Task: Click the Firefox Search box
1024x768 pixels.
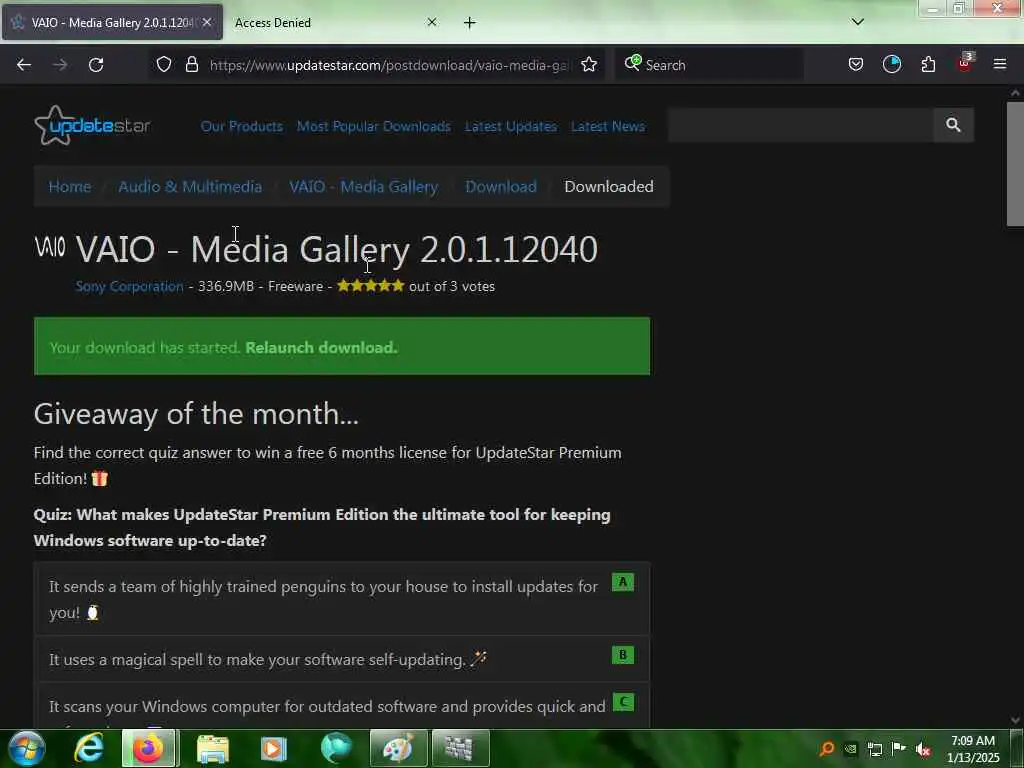Action: click(x=711, y=65)
